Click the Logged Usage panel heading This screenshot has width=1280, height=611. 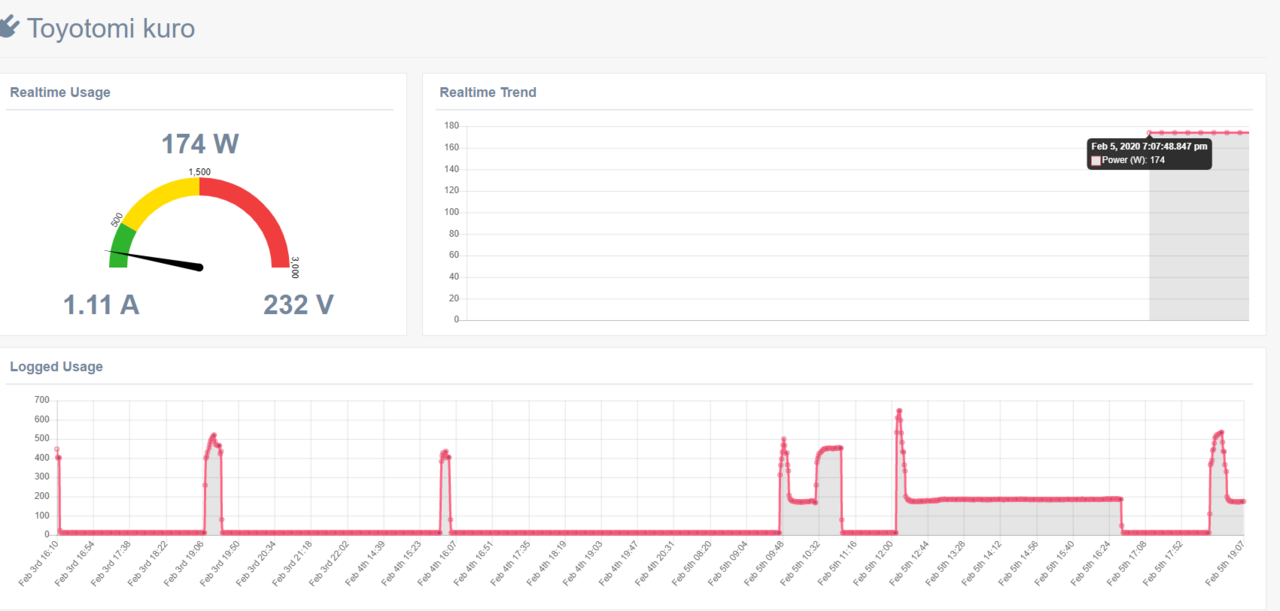[x=56, y=367]
